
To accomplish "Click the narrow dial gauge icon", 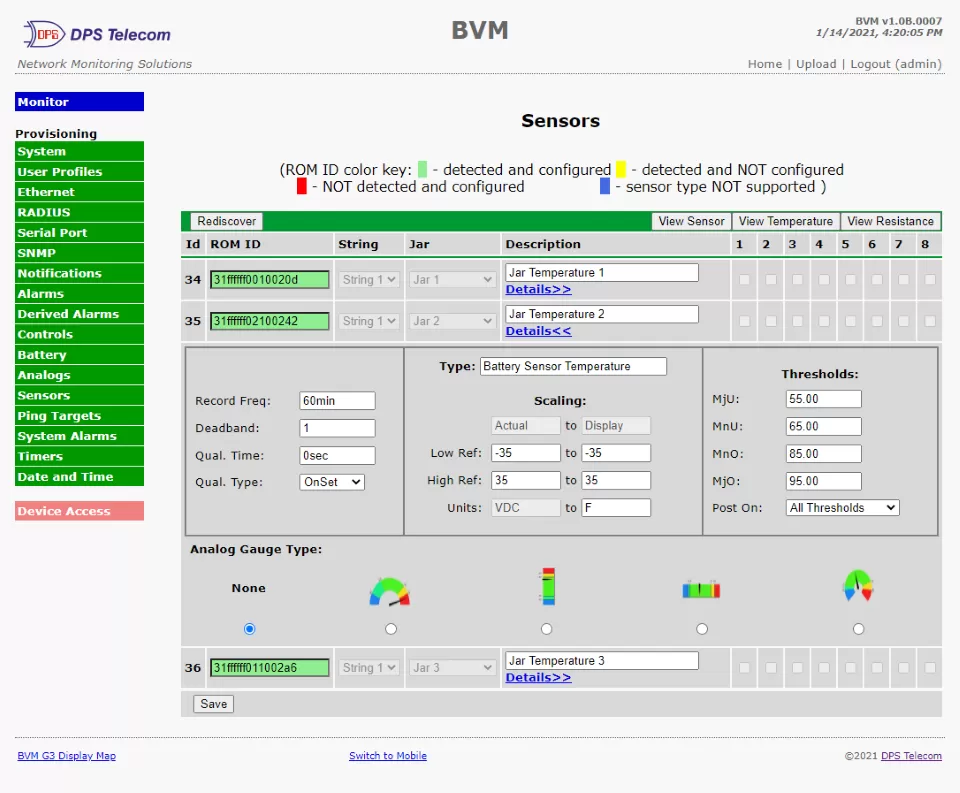I will 858,586.
